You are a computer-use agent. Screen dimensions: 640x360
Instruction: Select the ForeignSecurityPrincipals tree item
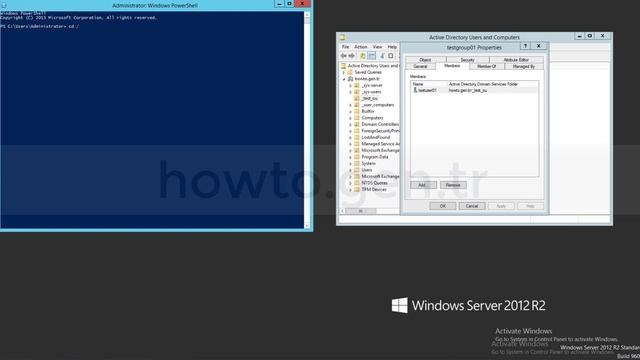(x=380, y=131)
